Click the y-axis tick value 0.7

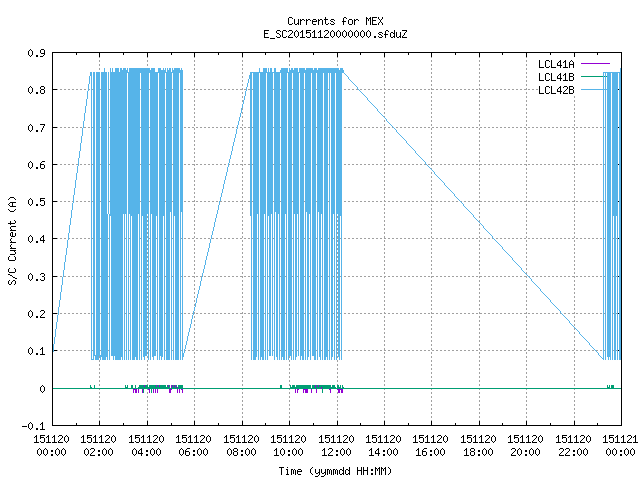(x=36, y=128)
